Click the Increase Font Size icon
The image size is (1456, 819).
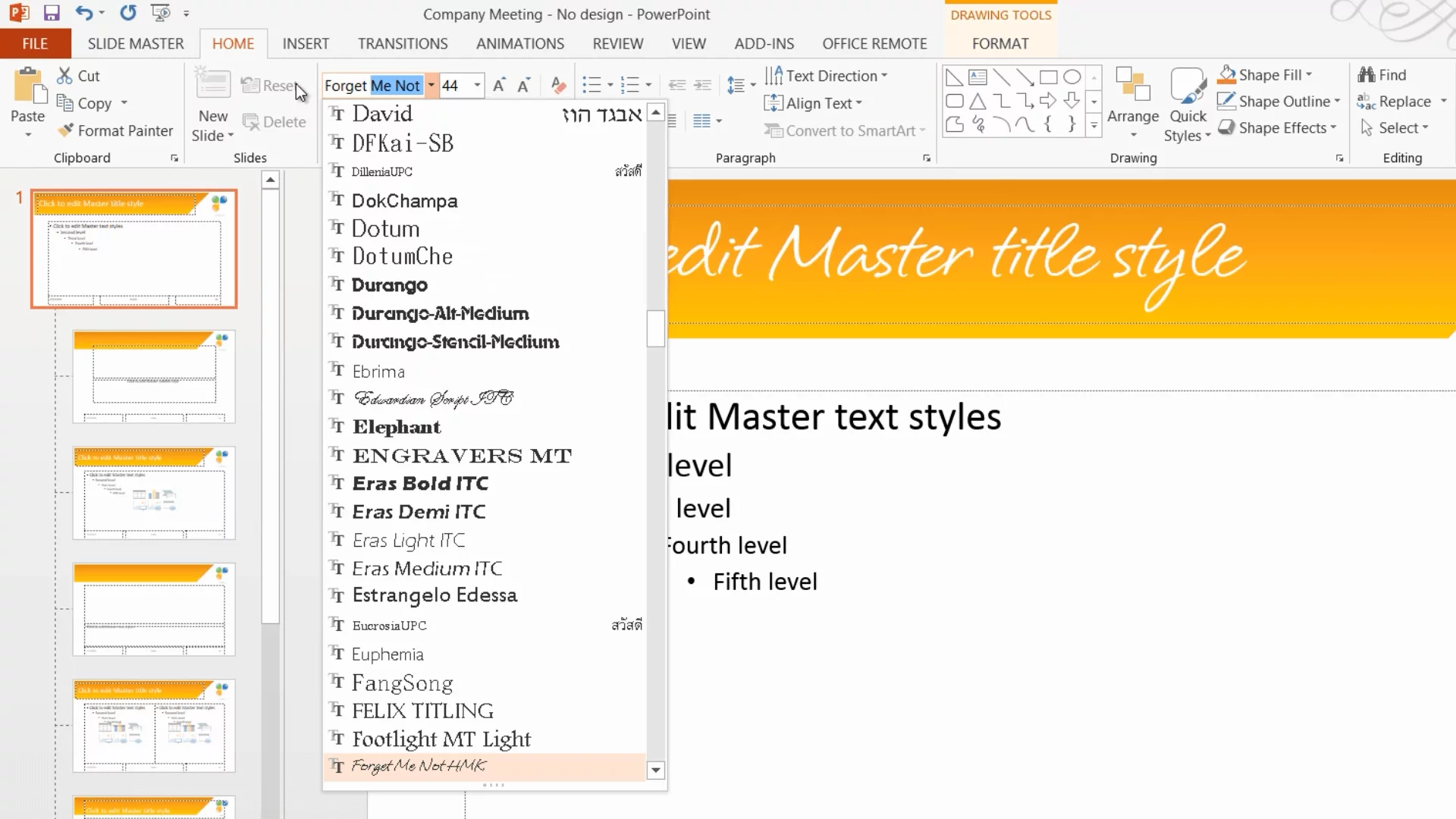click(x=499, y=85)
